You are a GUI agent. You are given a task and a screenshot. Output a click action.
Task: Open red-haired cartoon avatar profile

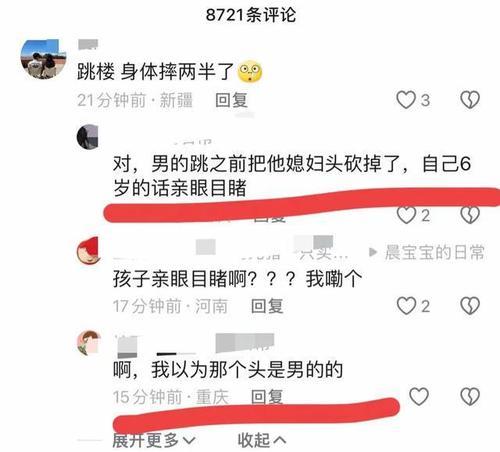point(89,251)
